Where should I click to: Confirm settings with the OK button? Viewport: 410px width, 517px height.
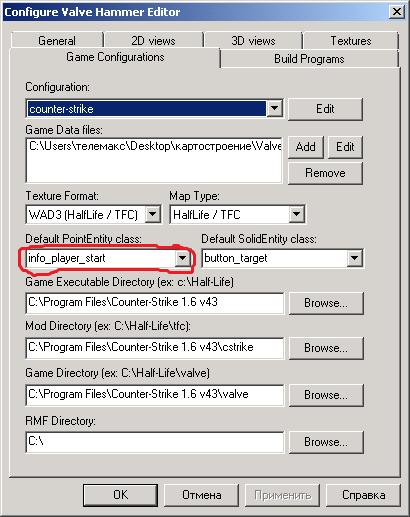[x=120, y=495]
